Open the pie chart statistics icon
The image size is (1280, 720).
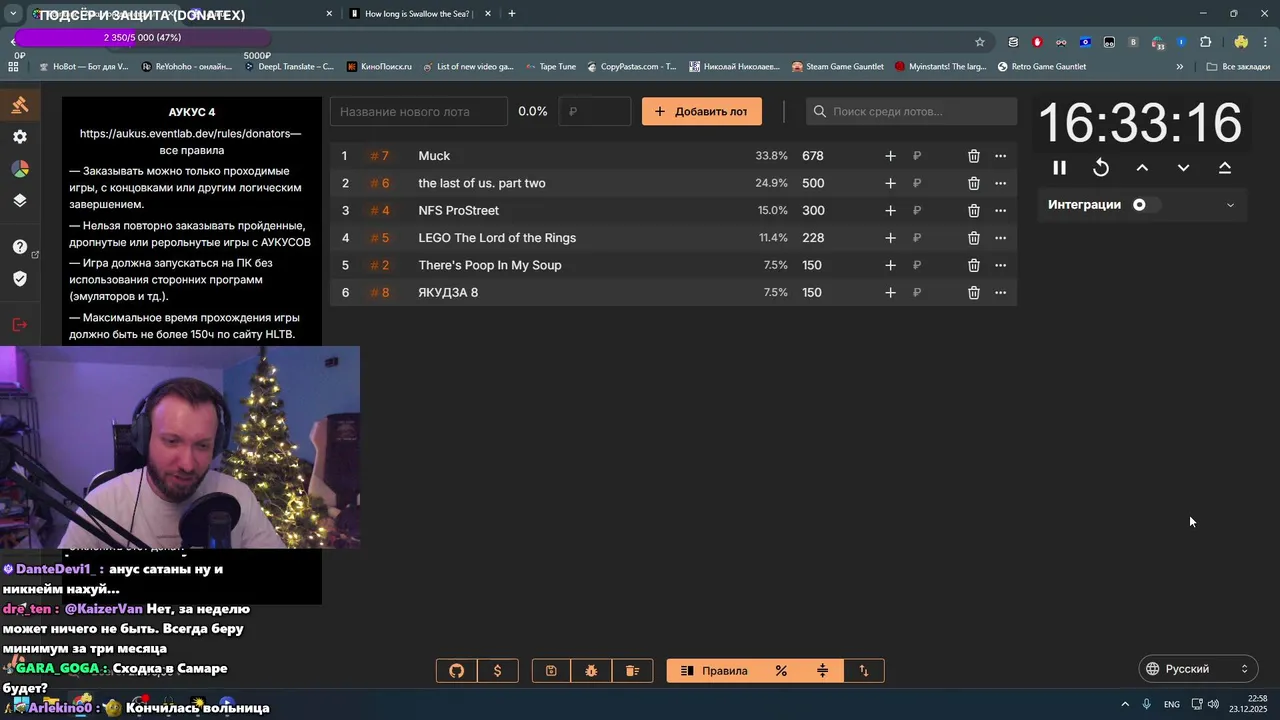20,169
